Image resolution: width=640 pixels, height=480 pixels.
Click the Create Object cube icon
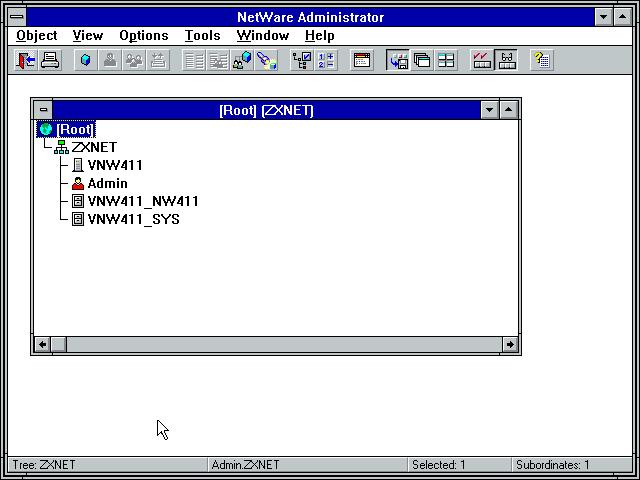point(86,60)
